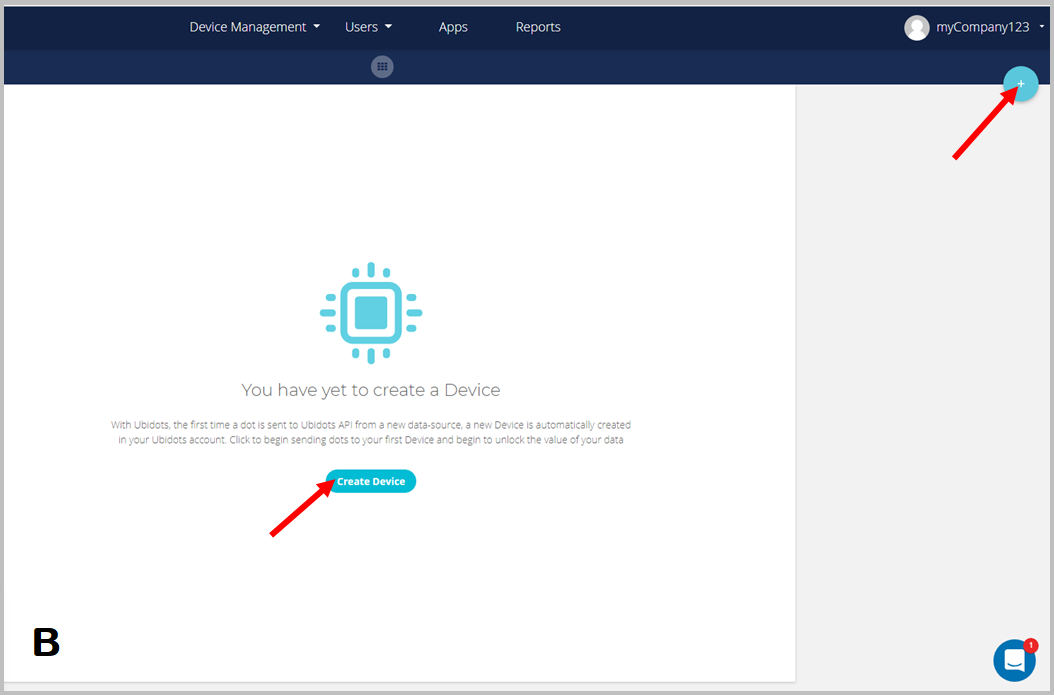1054x695 pixels.
Task: Expand the myCompany123 account dropdown
Action: [x=1043, y=27]
